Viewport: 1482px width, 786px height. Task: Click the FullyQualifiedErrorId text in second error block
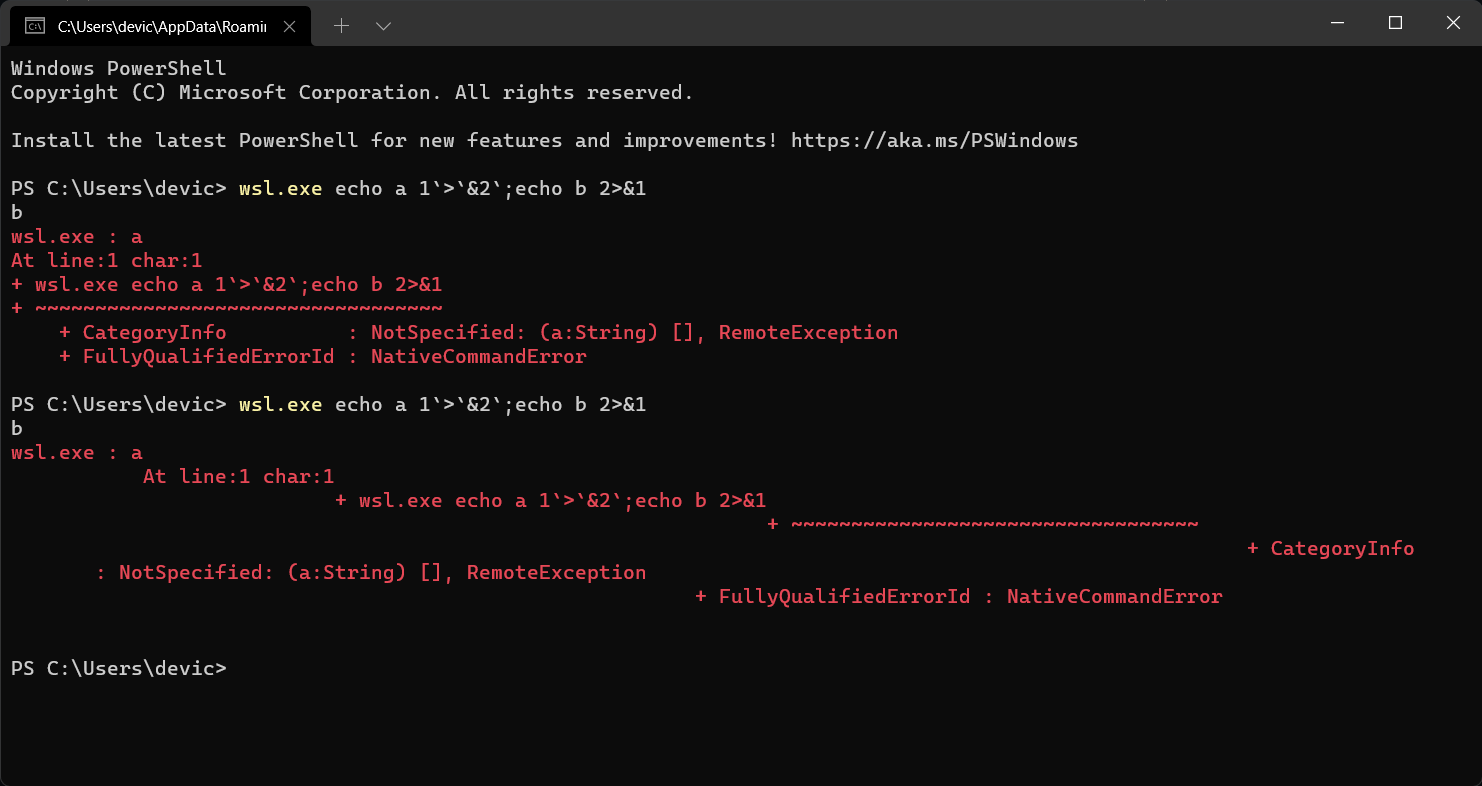click(x=843, y=596)
